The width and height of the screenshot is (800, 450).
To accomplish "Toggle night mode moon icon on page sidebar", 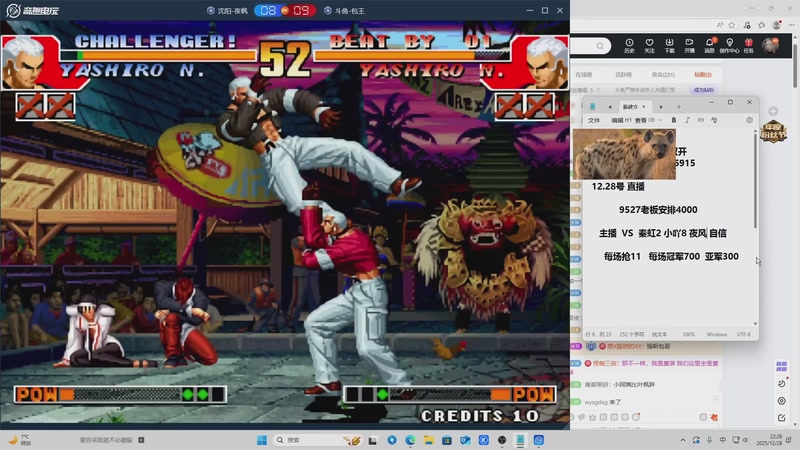I will coord(781,383).
